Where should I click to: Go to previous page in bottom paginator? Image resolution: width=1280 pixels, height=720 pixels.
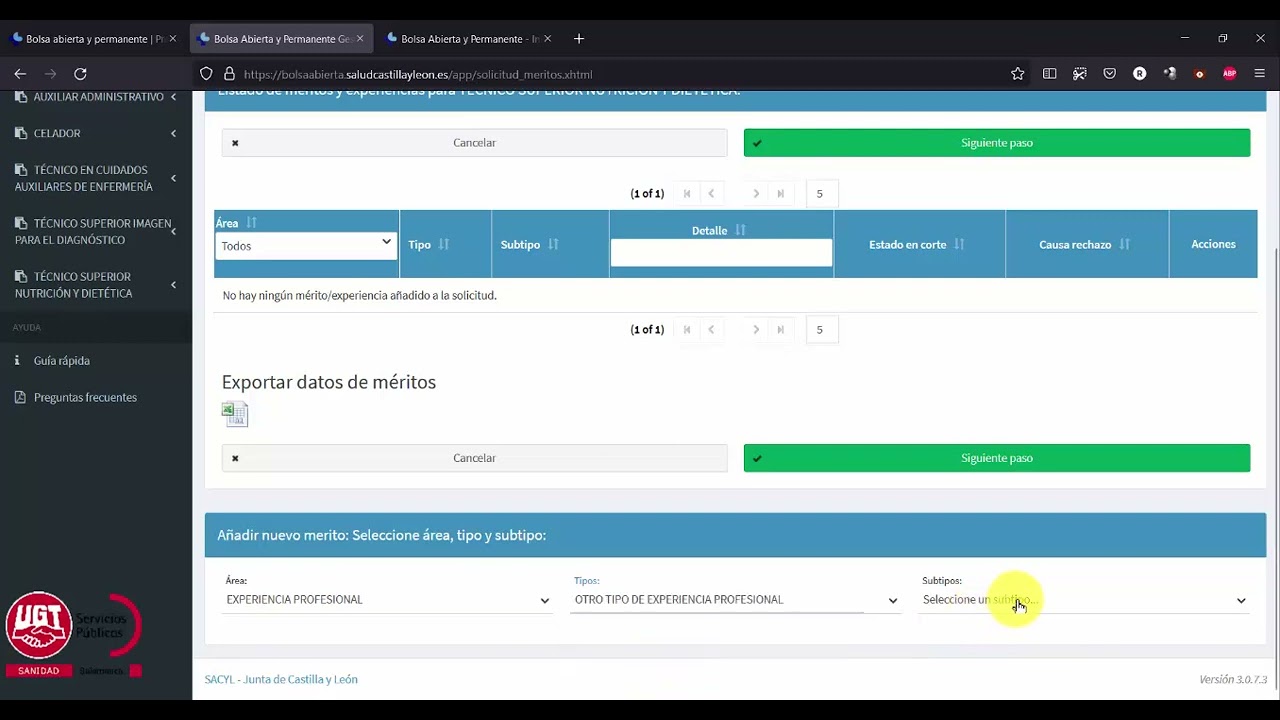point(711,329)
